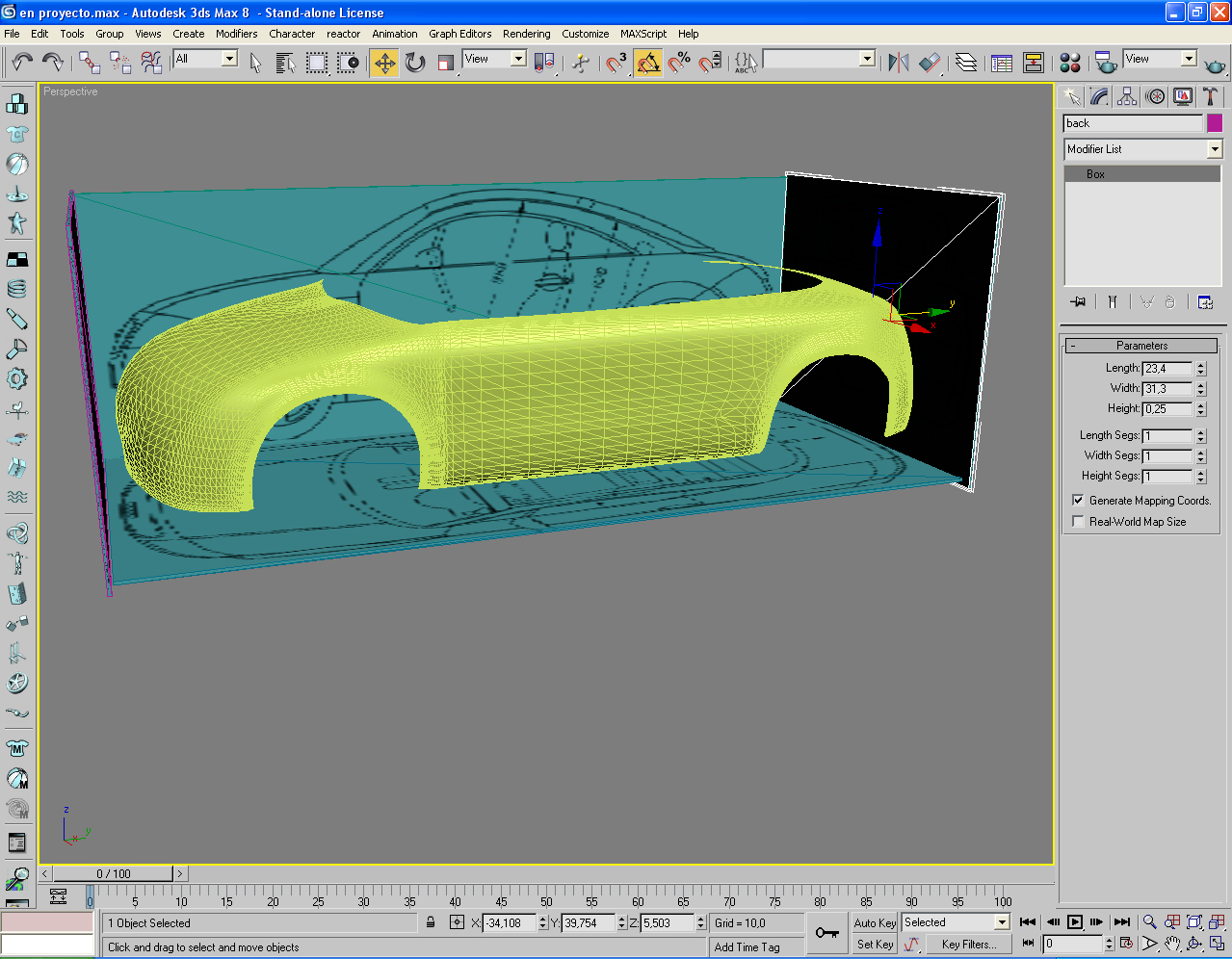This screenshot has width=1232, height=959.
Task: Click the Play Animation button
Action: (x=1075, y=922)
